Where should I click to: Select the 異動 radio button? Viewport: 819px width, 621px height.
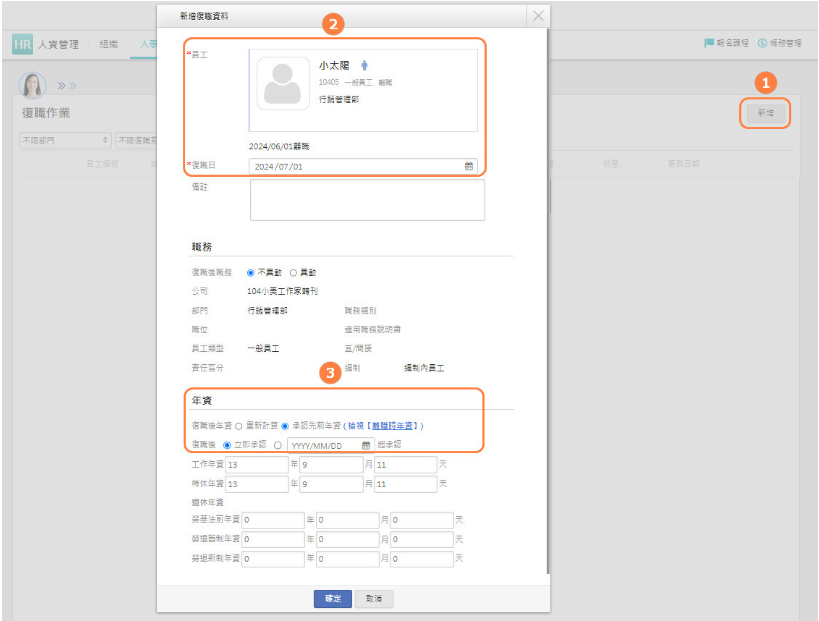pos(293,272)
